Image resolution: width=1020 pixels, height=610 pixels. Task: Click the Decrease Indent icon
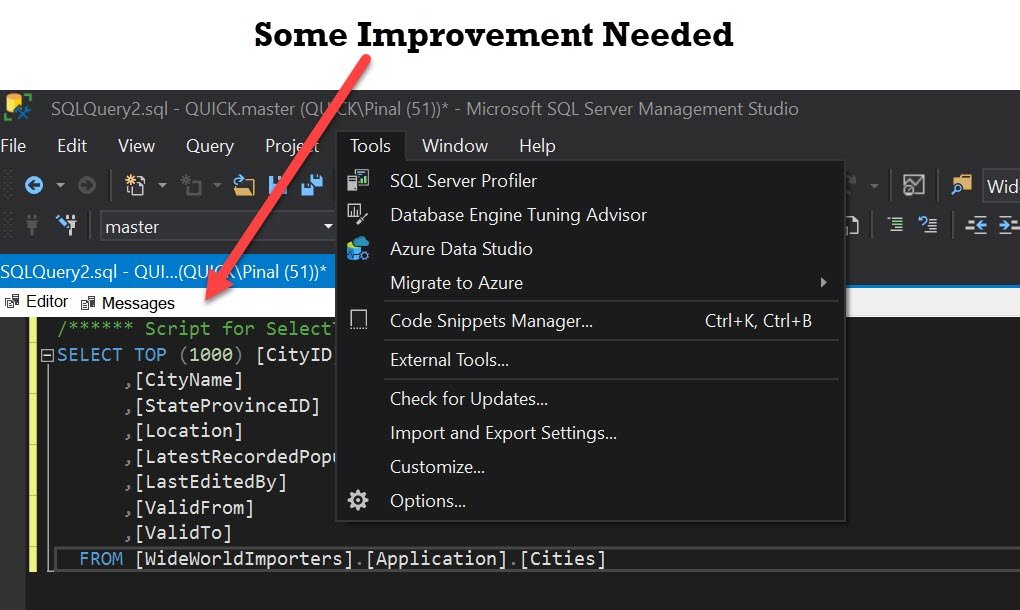point(976,226)
